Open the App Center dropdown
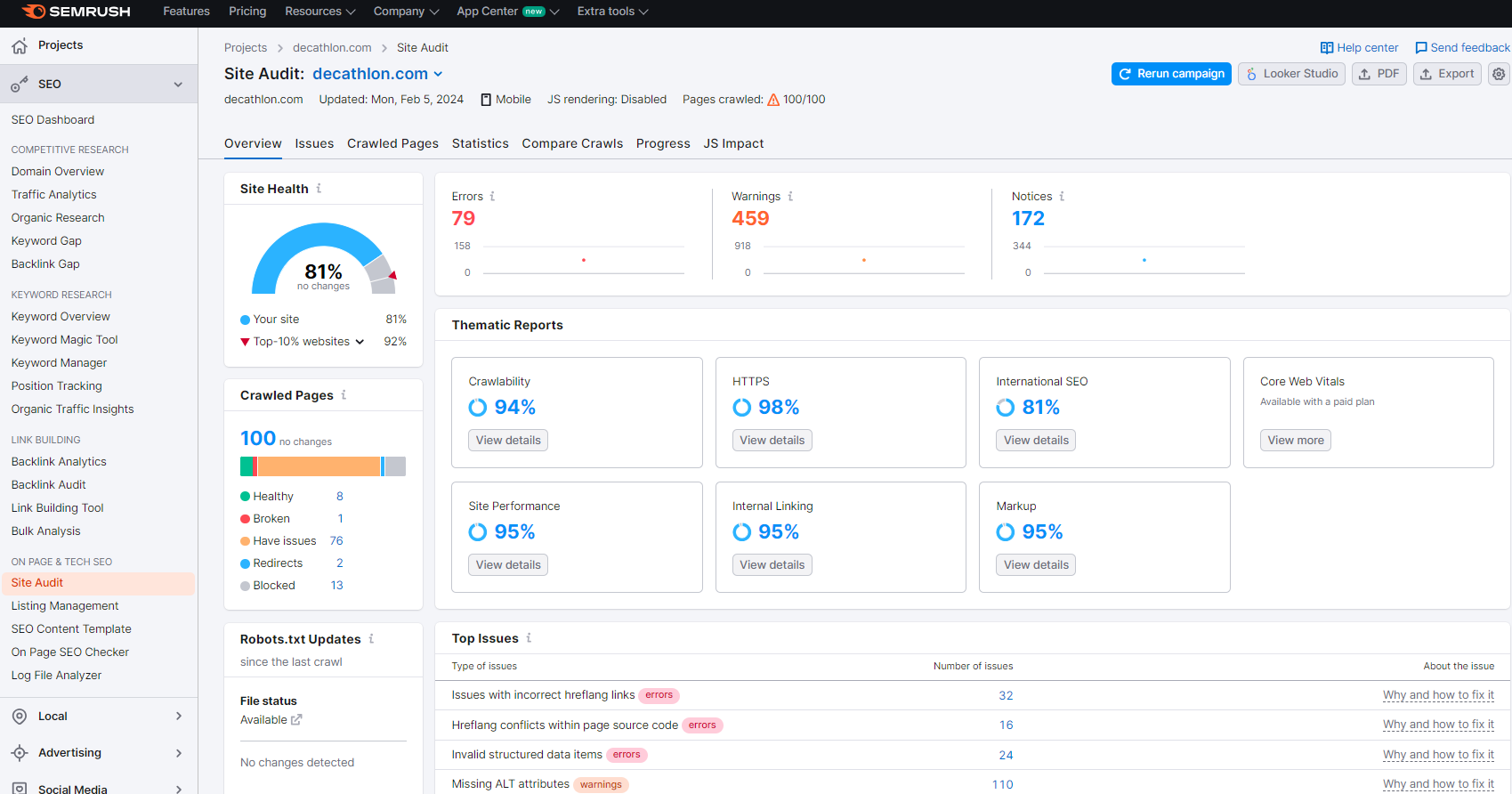This screenshot has height=794, width=1512. [508, 12]
